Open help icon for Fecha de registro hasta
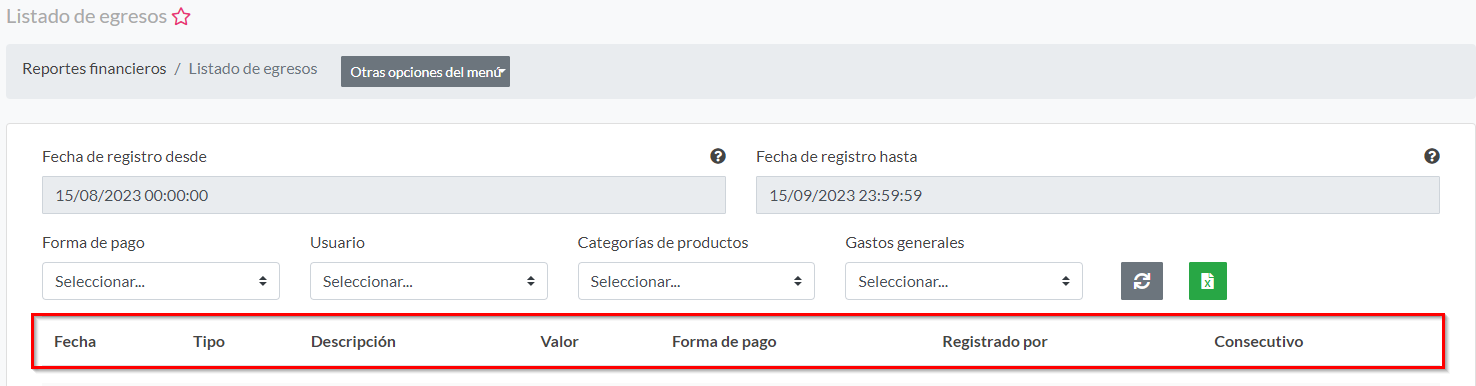The image size is (1476, 386). (1432, 156)
